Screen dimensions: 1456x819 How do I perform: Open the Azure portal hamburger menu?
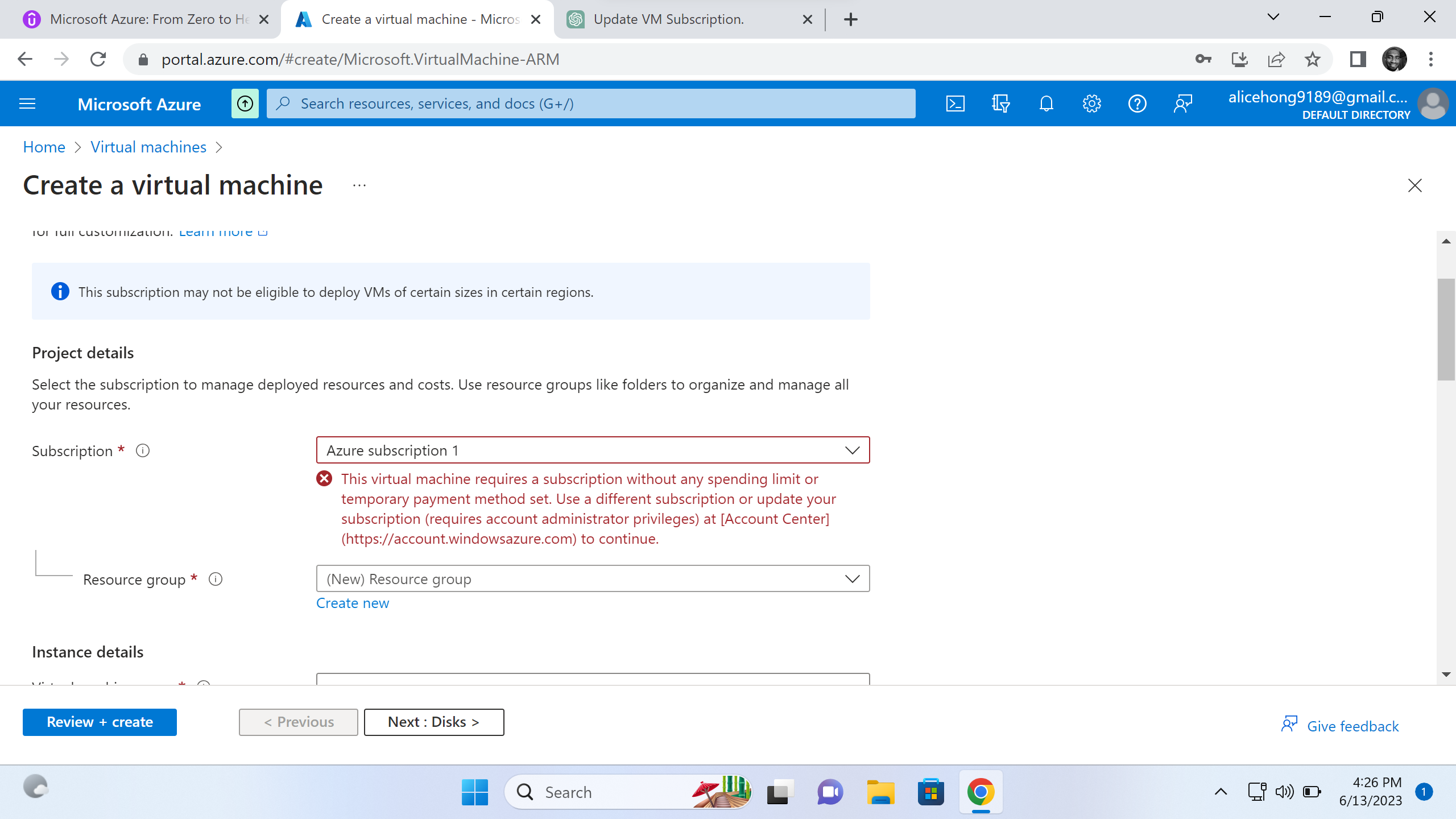point(27,104)
